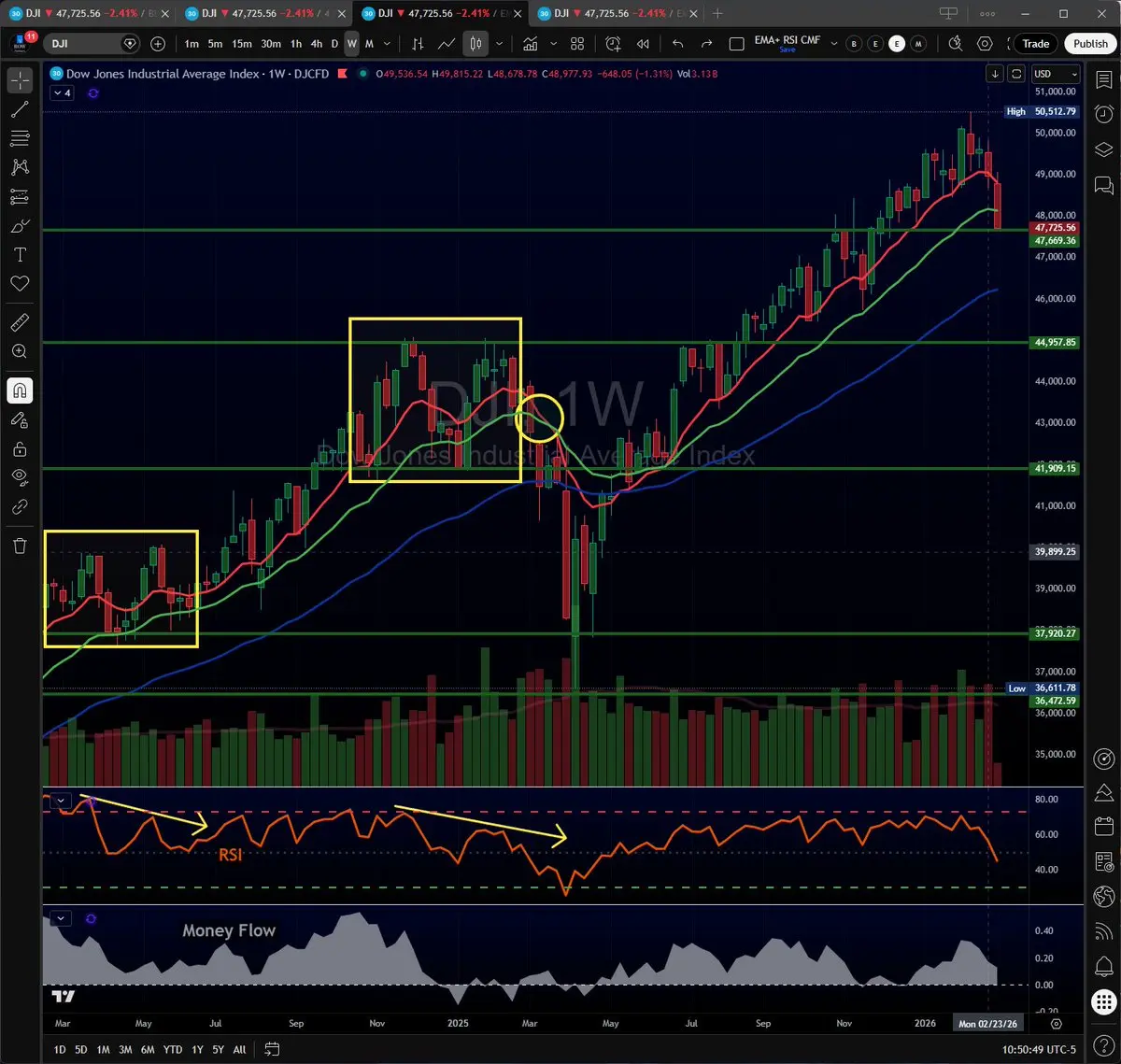Image resolution: width=1121 pixels, height=1064 pixels.
Task: Select the crosshair cursor tool
Action: [x=20, y=80]
